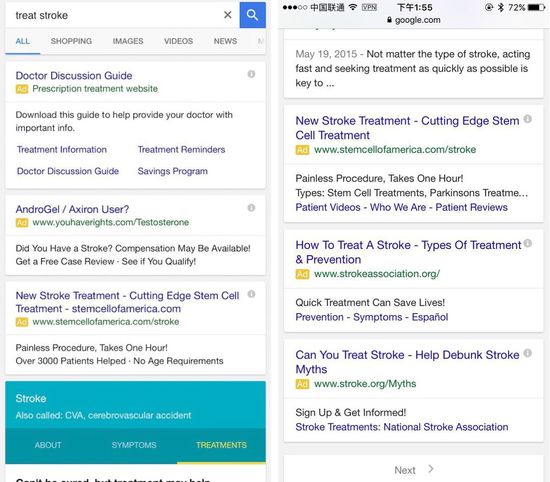The width and height of the screenshot is (550, 482).
Task: Open the SYMPTOMS tab in Stroke card
Action: (x=134, y=445)
